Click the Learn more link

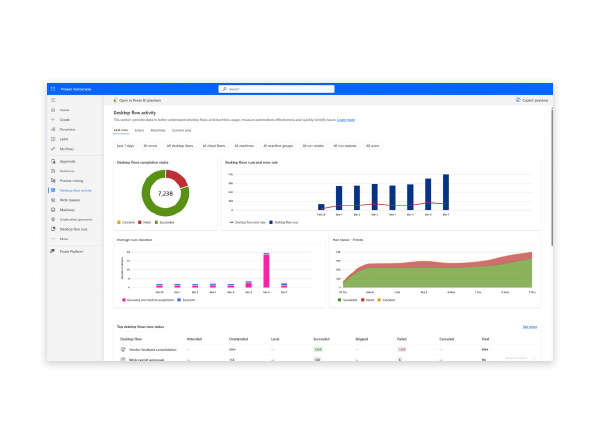coord(346,119)
